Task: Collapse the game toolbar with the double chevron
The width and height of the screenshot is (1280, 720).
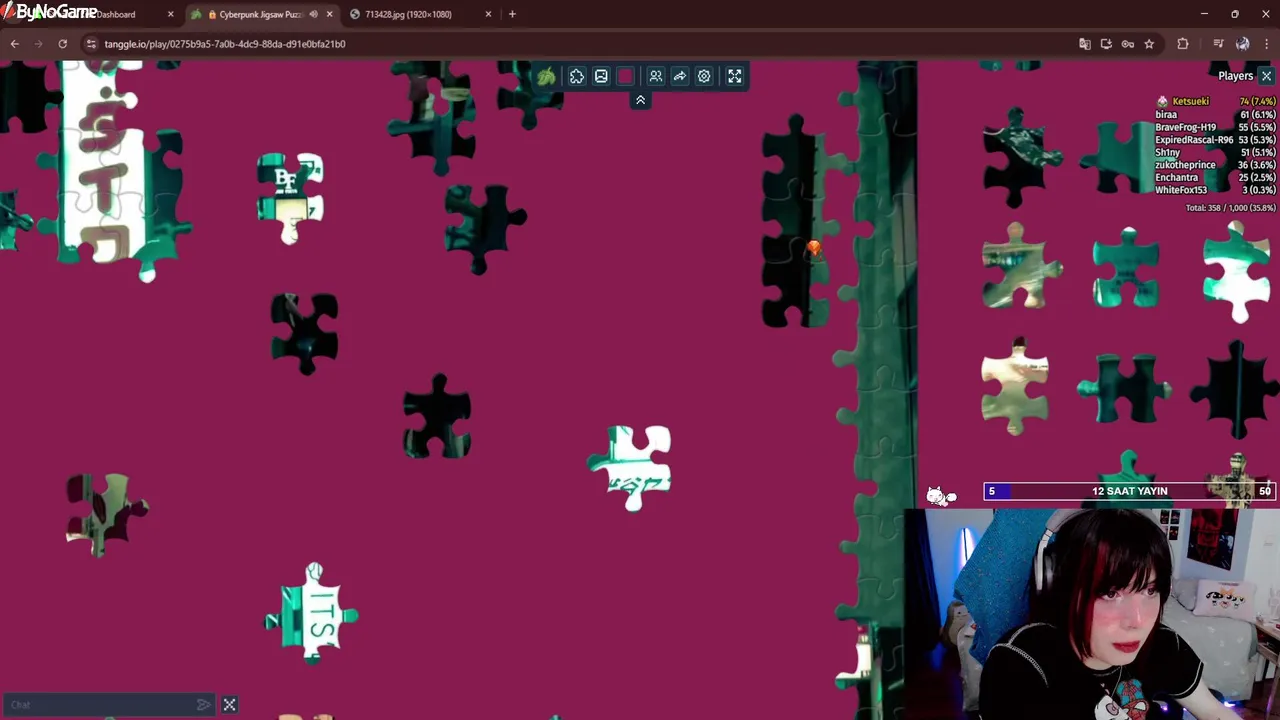Action: tap(640, 100)
